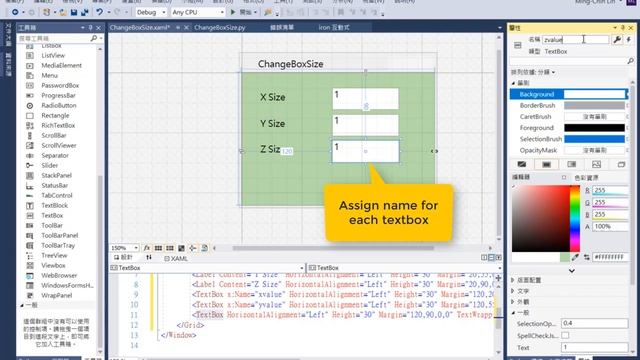Click the green Start debugging arrow

(x=233, y=12)
